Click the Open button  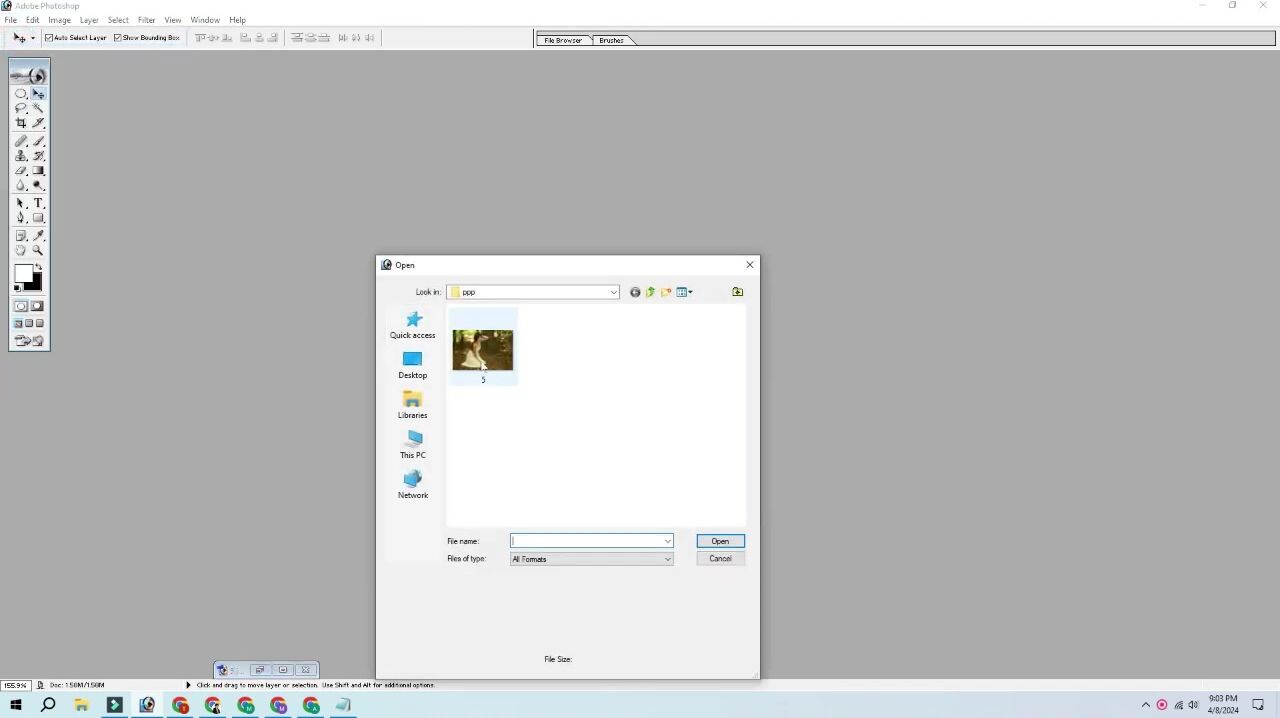point(720,541)
